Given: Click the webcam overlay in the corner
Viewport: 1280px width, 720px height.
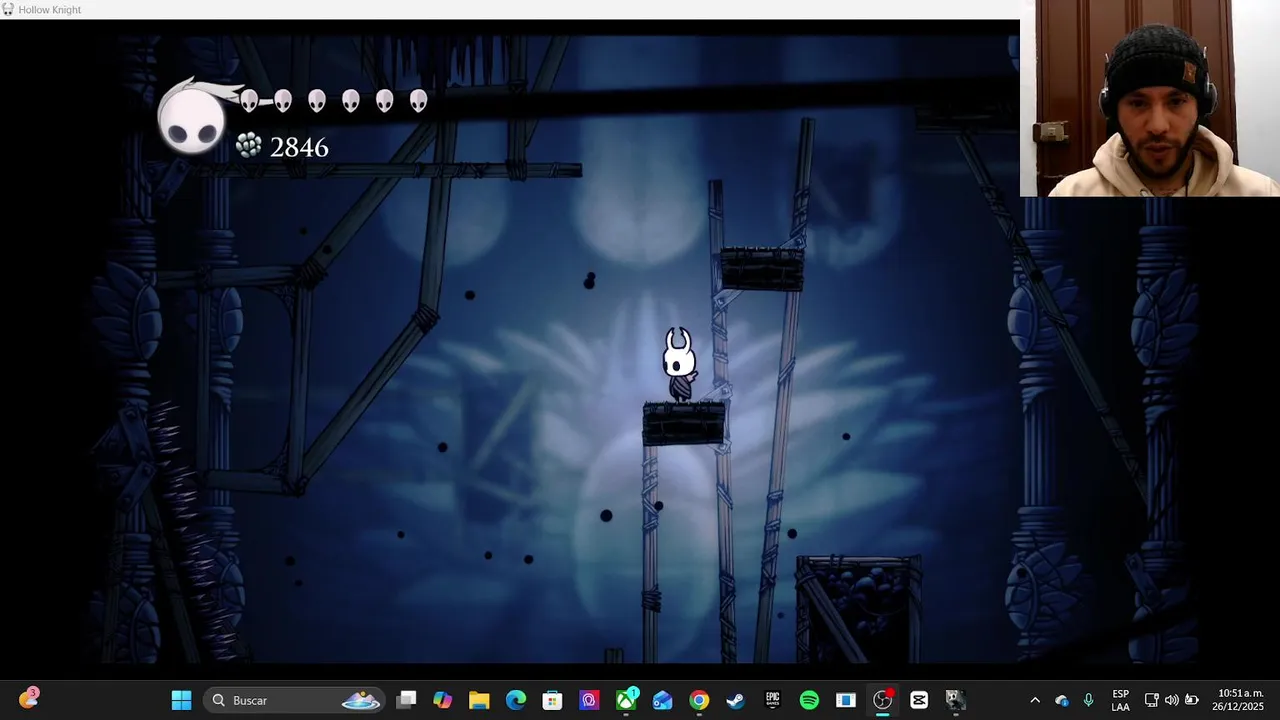Looking at the screenshot, I should pyautogui.click(x=1150, y=98).
